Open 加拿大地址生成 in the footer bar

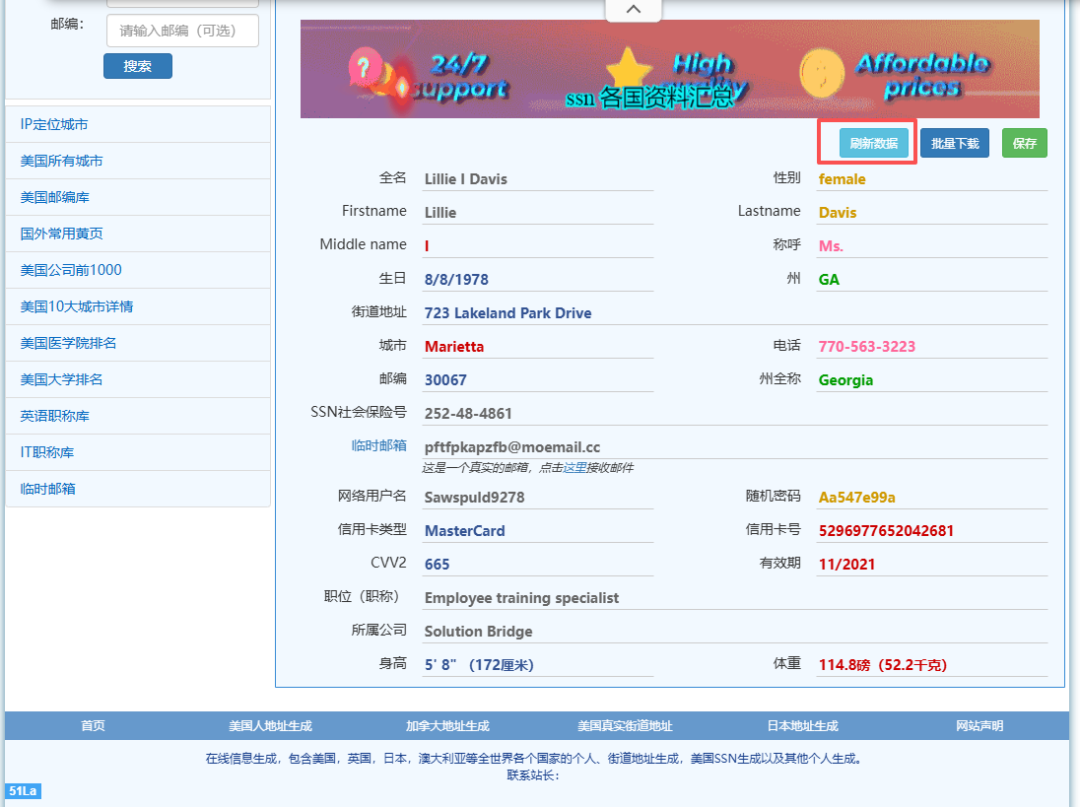pyautogui.click(x=447, y=726)
